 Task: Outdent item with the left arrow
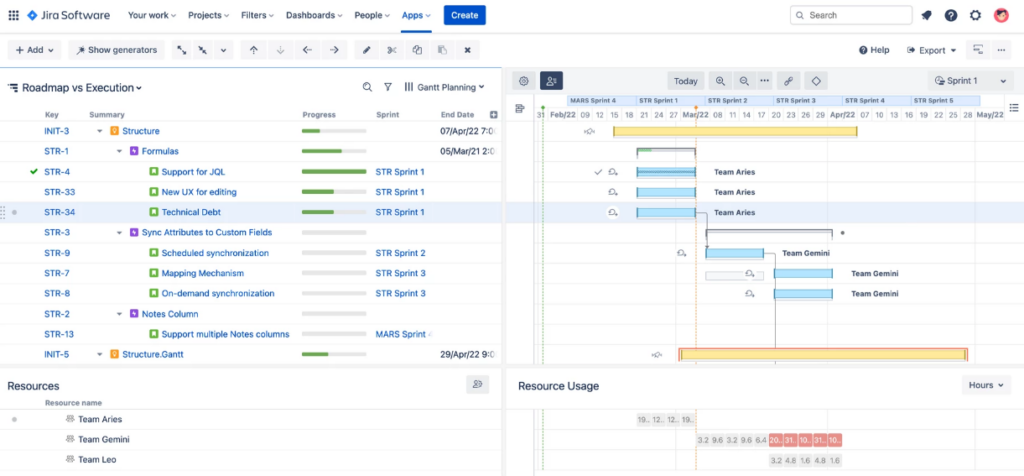[x=308, y=50]
